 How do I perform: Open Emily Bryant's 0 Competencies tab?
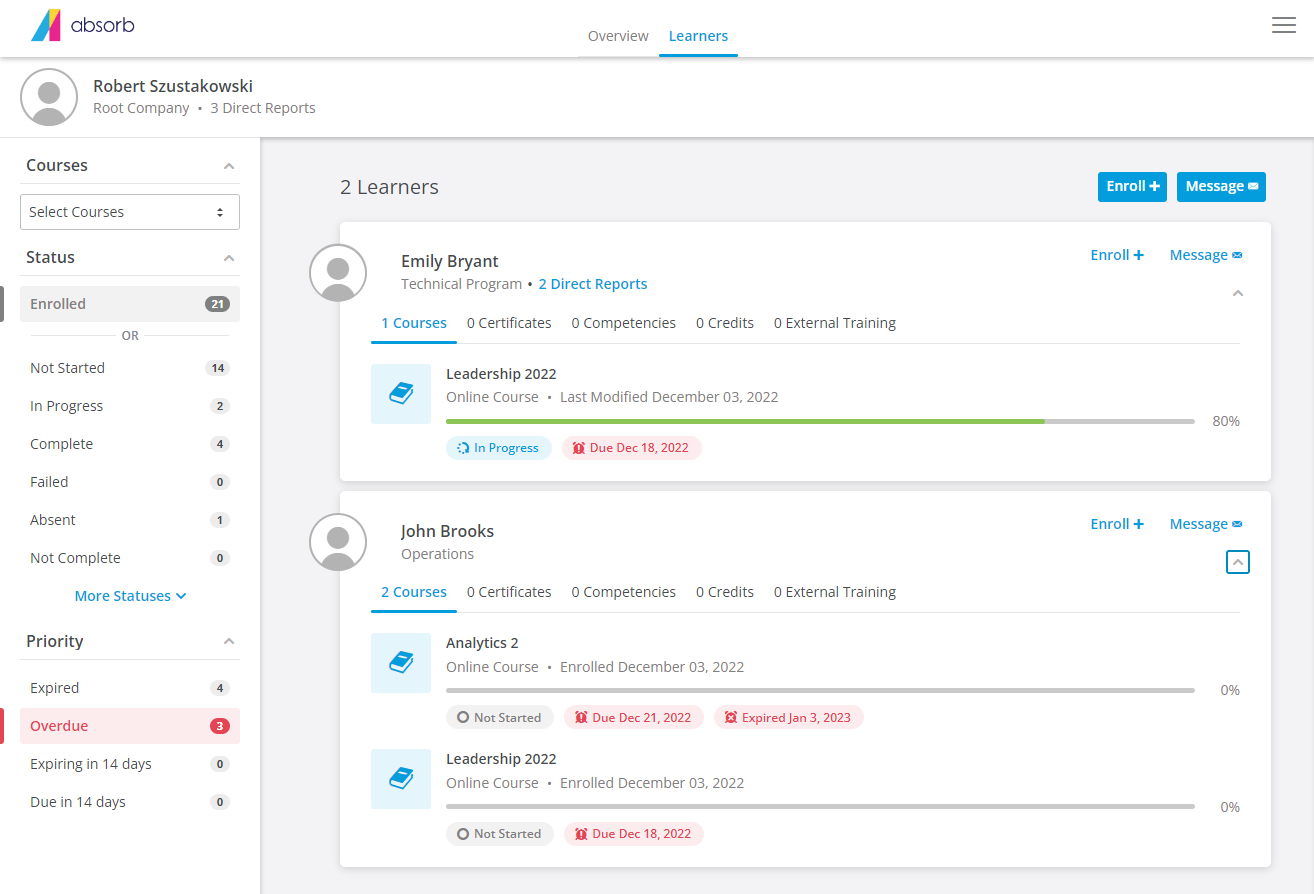pyautogui.click(x=624, y=323)
